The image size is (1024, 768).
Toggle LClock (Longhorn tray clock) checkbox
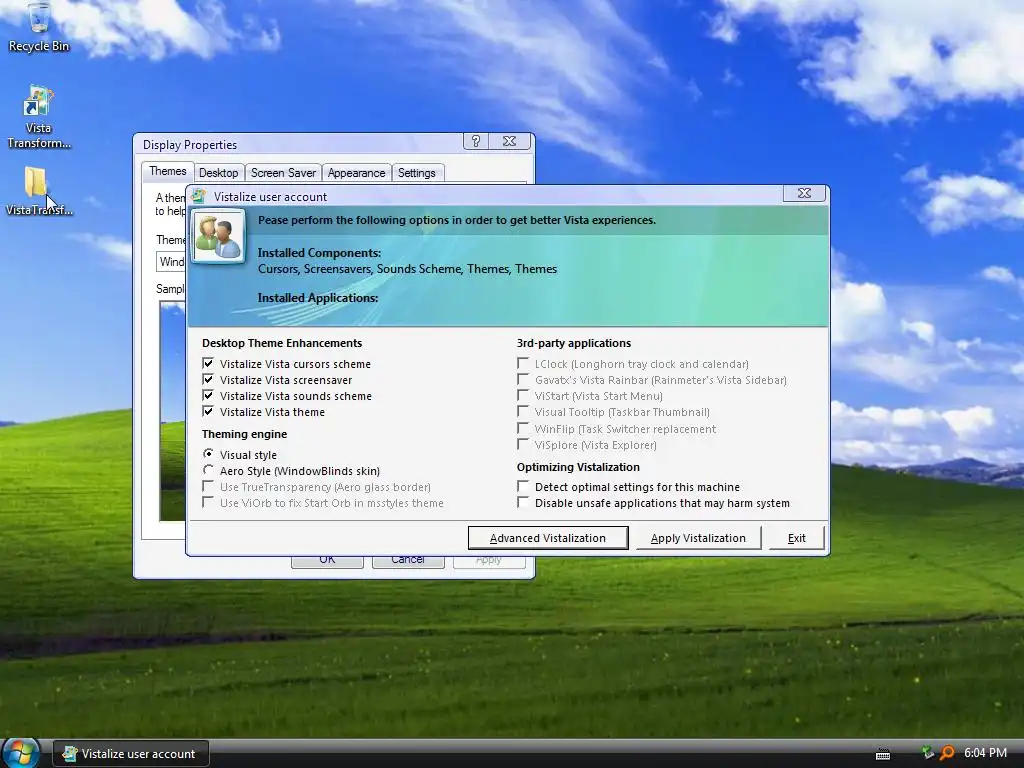[x=522, y=363]
